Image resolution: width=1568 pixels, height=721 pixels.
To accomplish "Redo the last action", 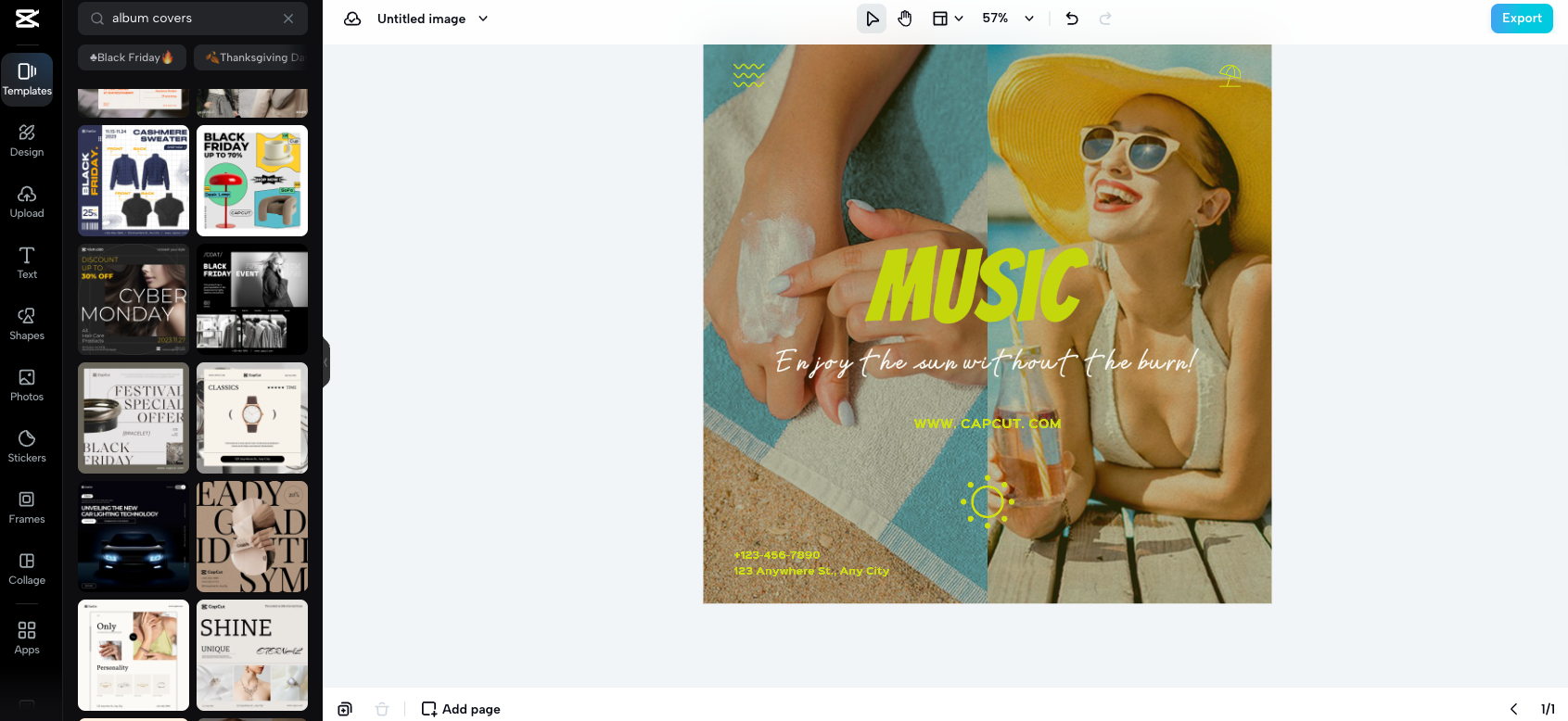I will pos(1105,19).
